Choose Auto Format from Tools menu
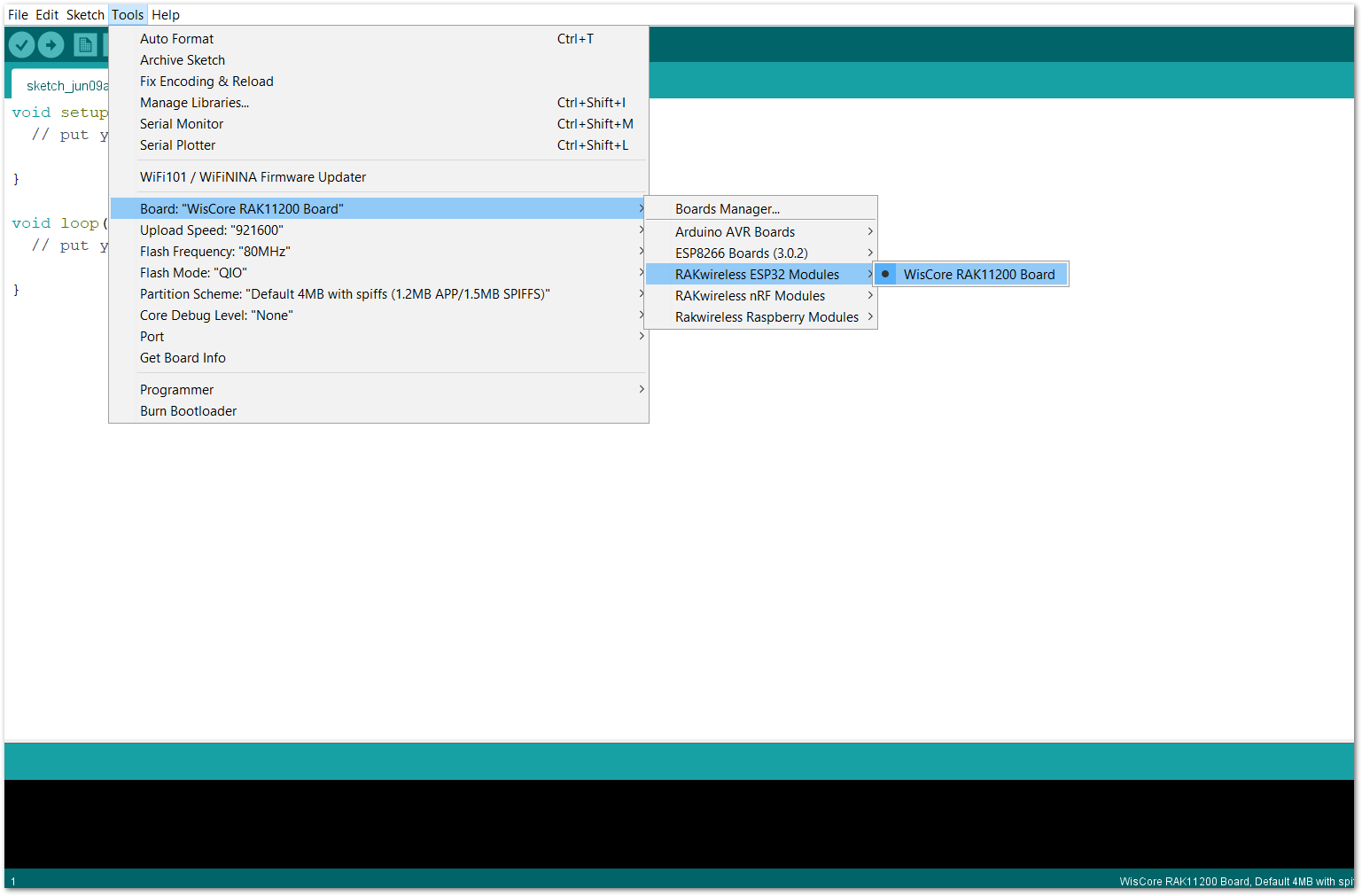1362x896 pixels. pyautogui.click(x=379, y=39)
